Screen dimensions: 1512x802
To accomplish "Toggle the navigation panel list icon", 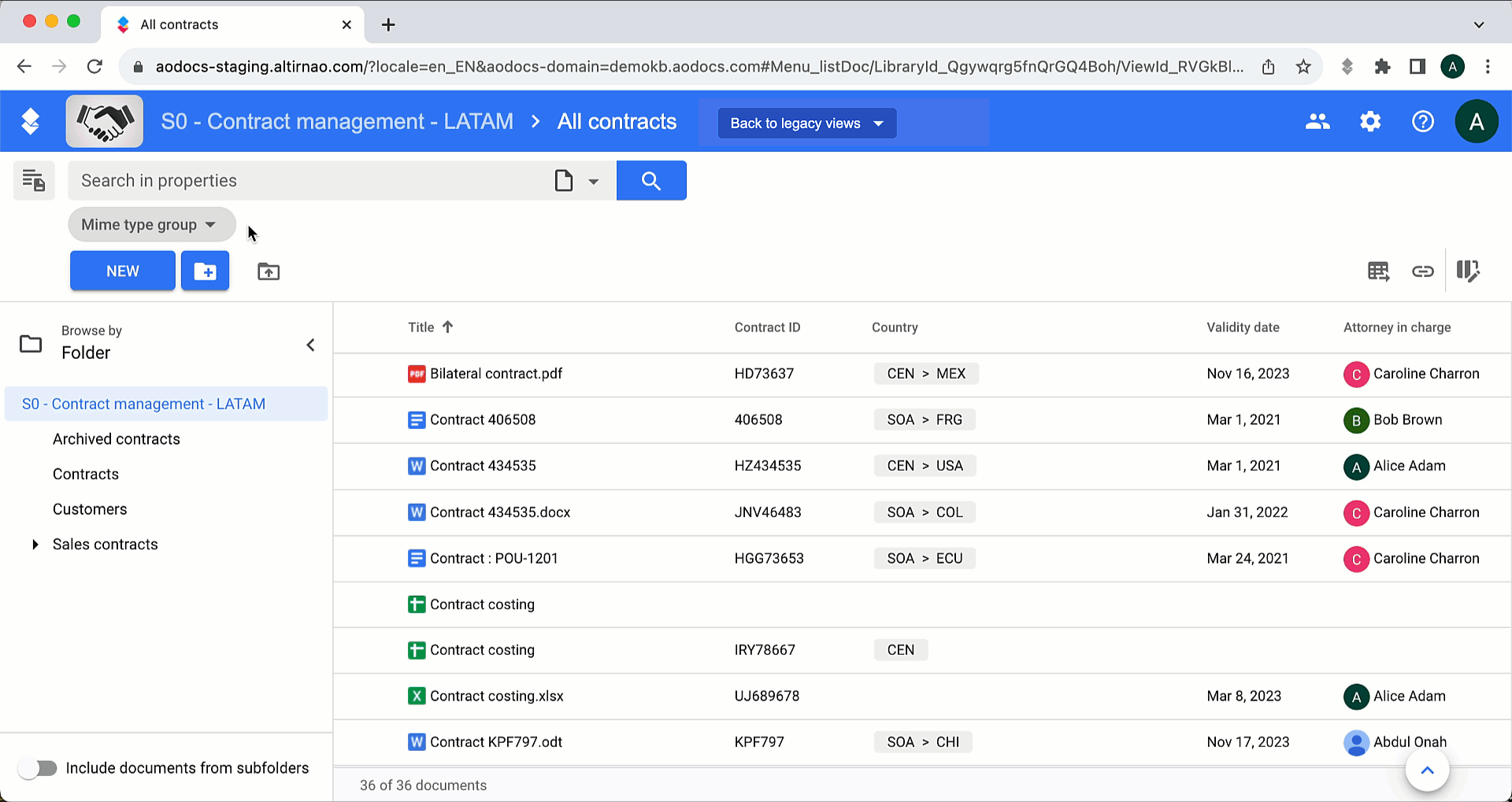I will [34, 180].
